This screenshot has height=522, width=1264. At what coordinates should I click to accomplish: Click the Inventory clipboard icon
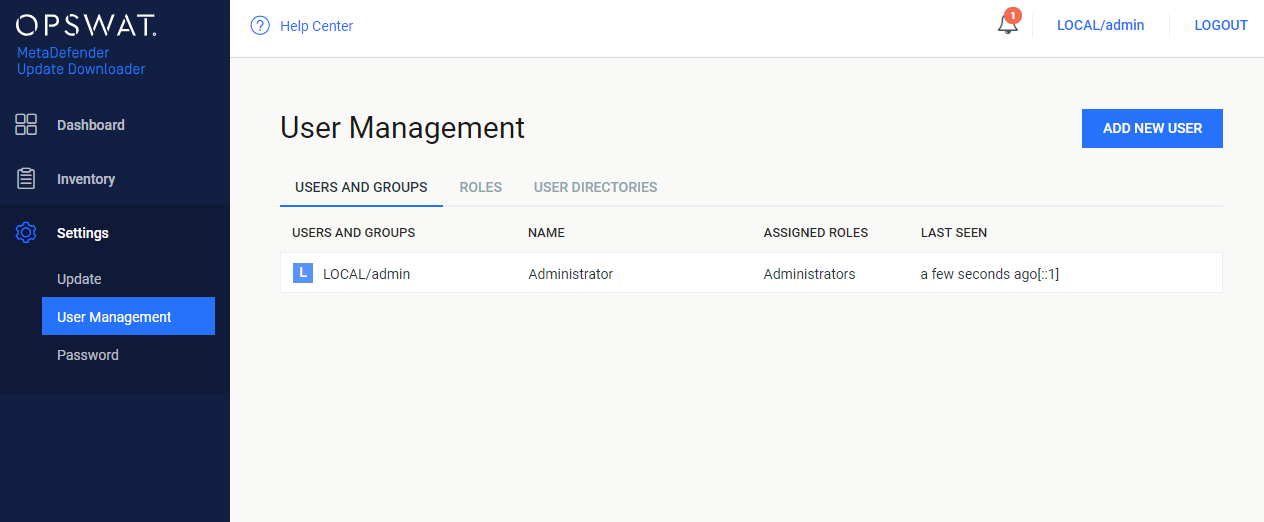pyautogui.click(x=26, y=179)
